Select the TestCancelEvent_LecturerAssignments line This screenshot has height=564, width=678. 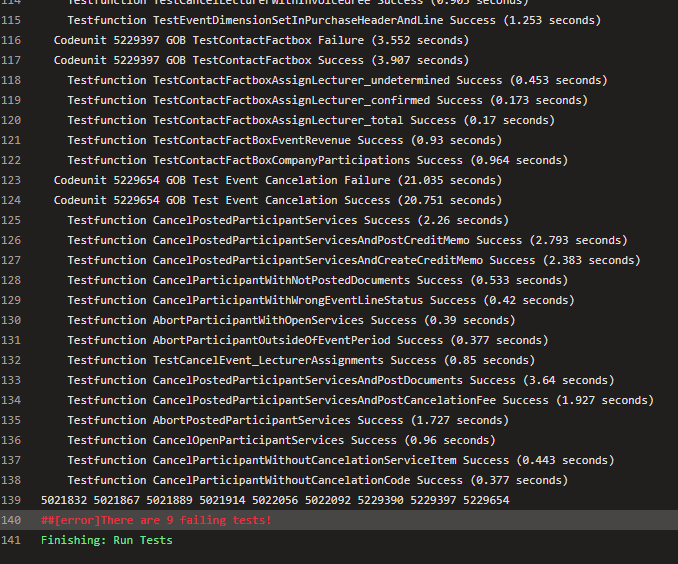click(x=301, y=360)
